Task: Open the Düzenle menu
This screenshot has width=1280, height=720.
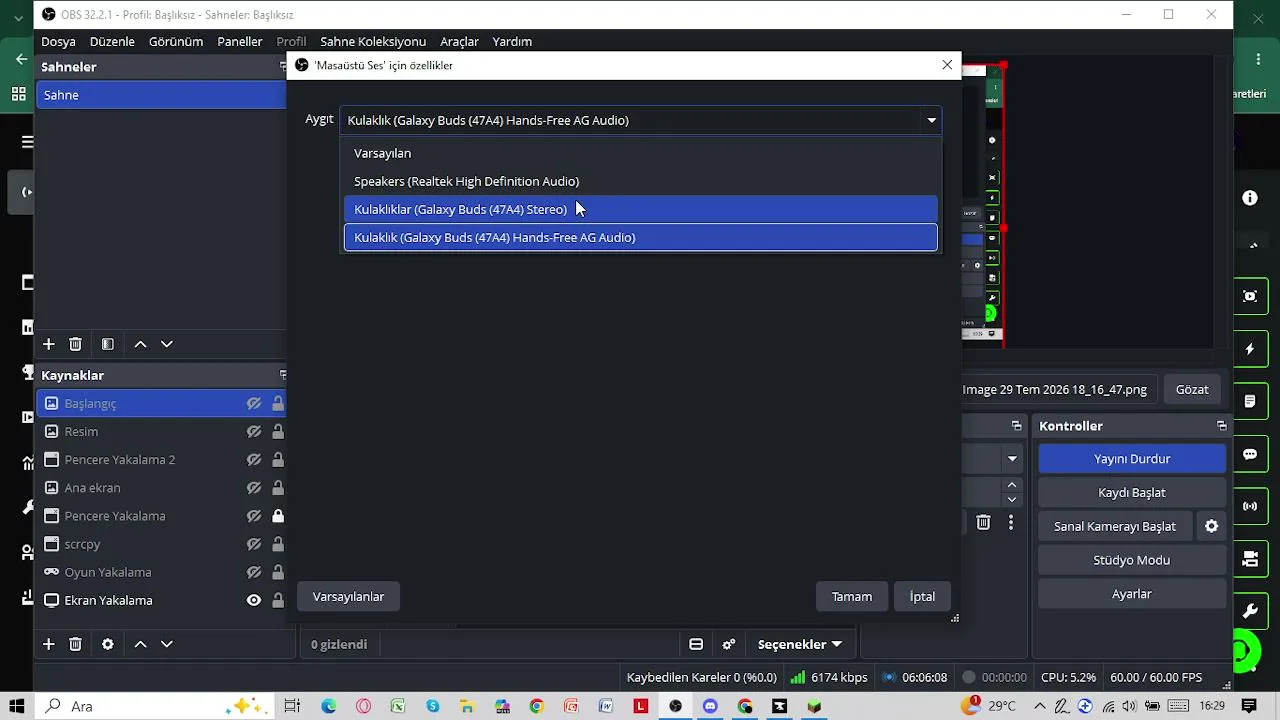Action: click(112, 41)
